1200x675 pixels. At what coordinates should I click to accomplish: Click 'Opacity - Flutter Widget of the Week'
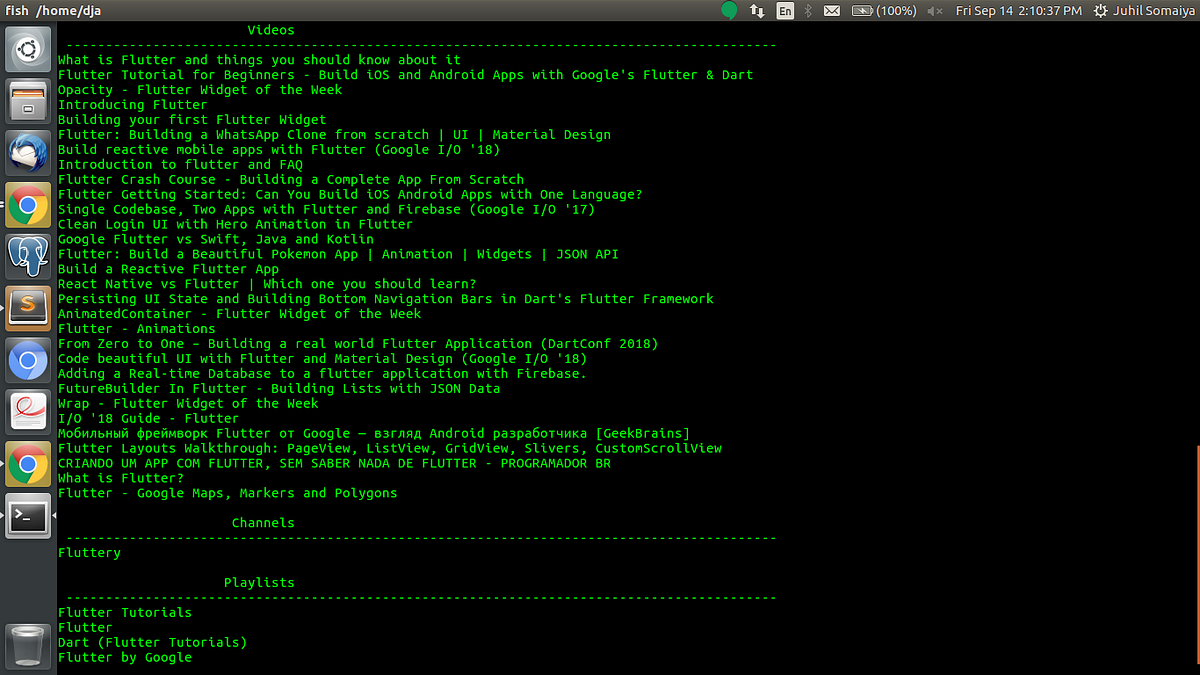pyautogui.click(x=200, y=90)
